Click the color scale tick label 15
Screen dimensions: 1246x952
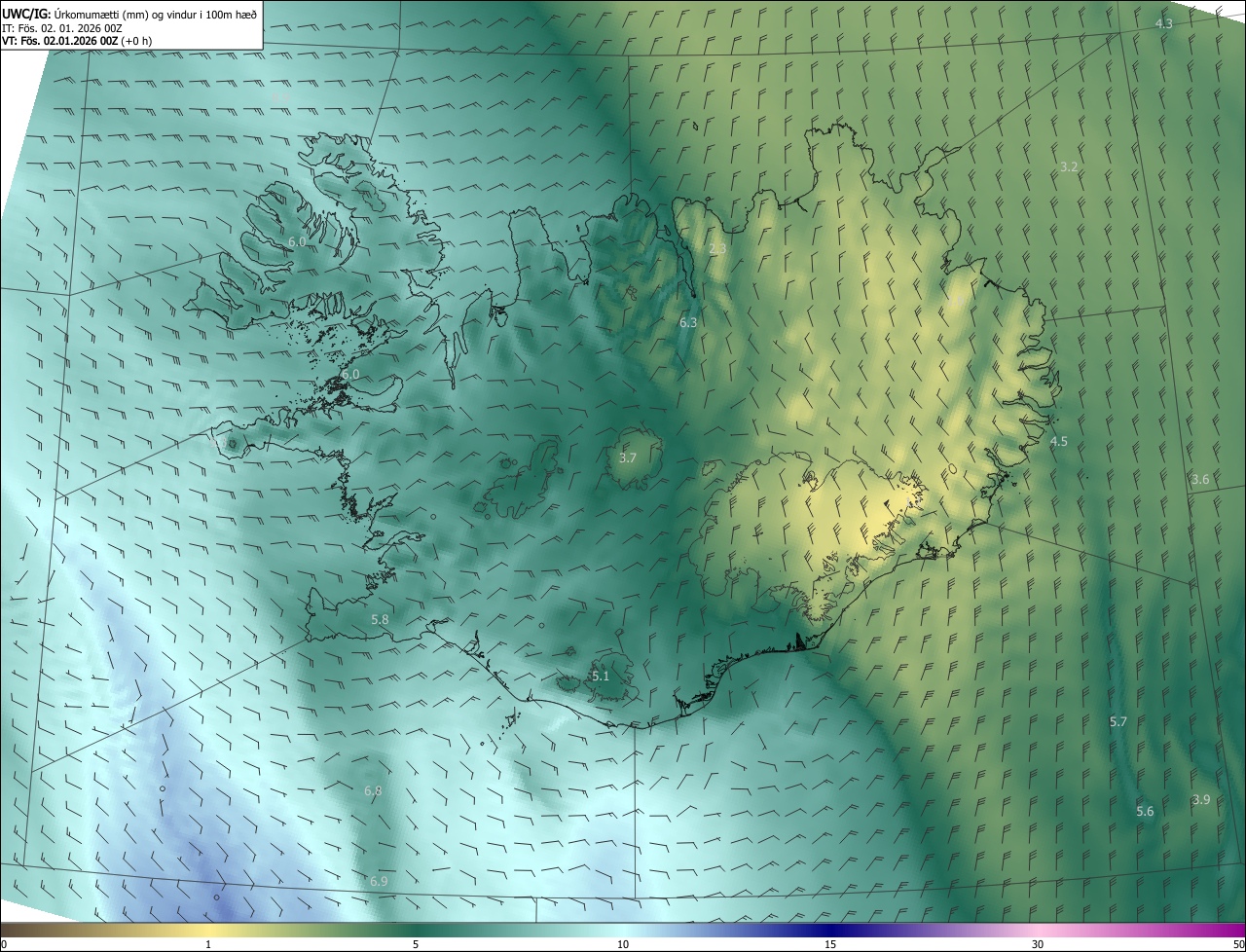coord(830,944)
